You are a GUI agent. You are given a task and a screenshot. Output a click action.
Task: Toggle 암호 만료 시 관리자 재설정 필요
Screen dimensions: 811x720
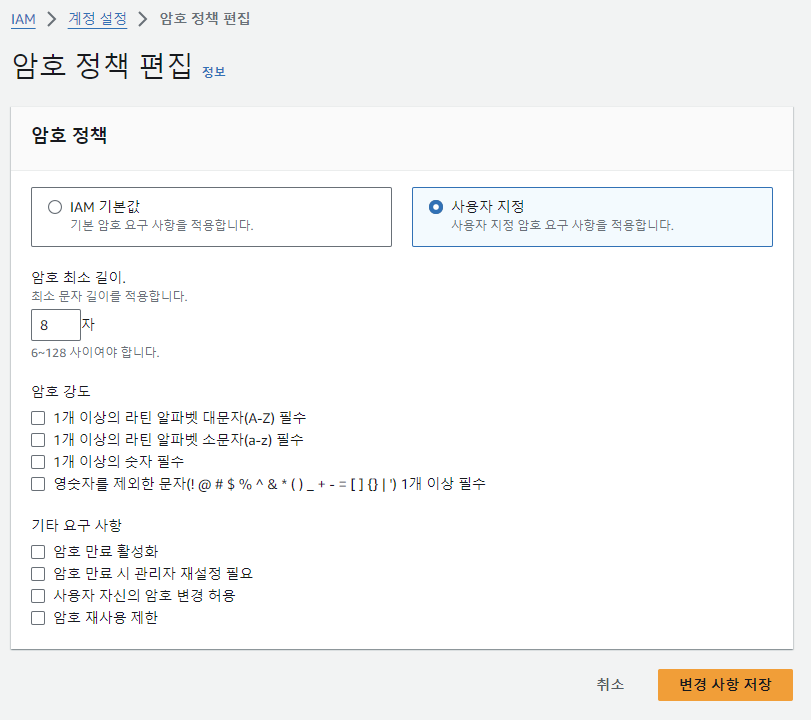[38, 574]
